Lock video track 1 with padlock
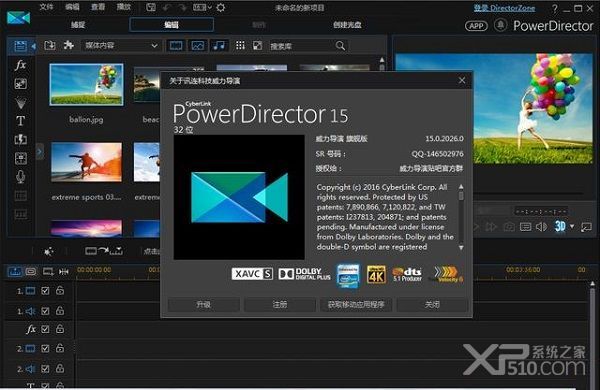Viewport: 600px width, 390px height. click(x=60, y=290)
